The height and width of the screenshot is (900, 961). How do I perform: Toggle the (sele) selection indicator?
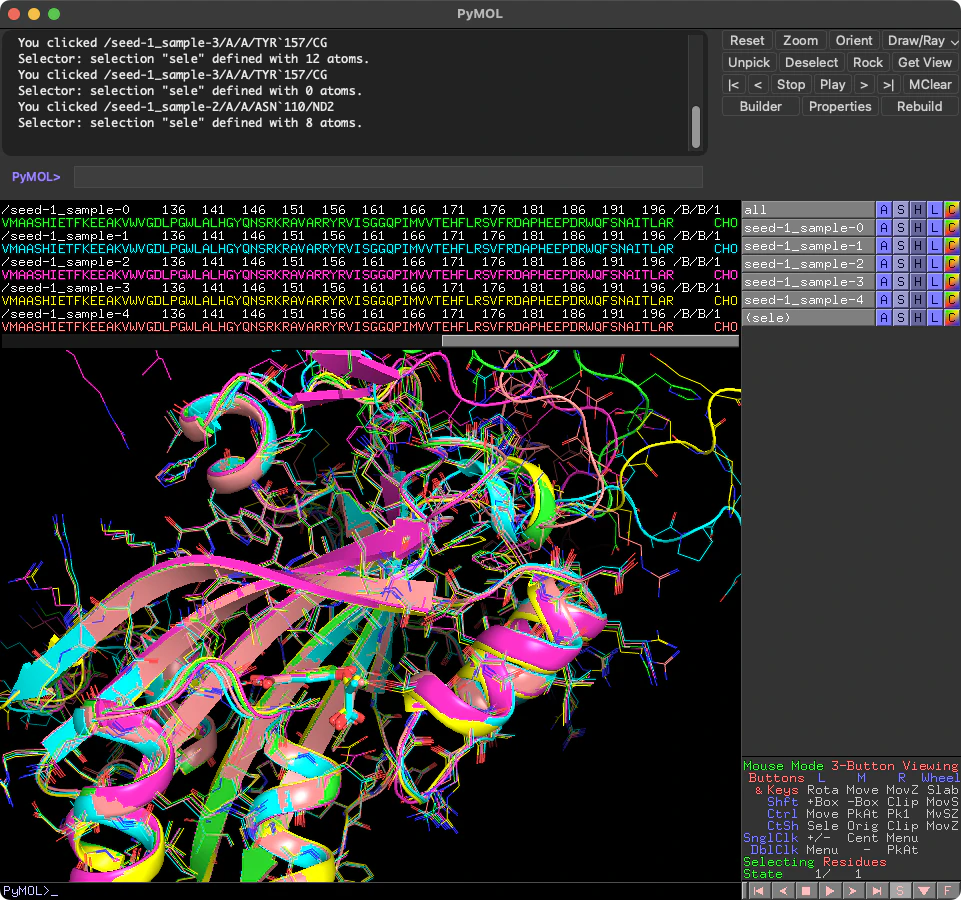point(808,318)
